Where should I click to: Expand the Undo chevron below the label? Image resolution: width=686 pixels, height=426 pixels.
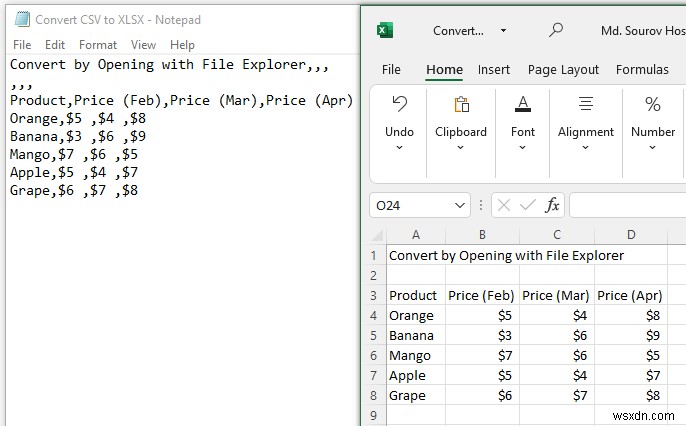click(x=399, y=148)
